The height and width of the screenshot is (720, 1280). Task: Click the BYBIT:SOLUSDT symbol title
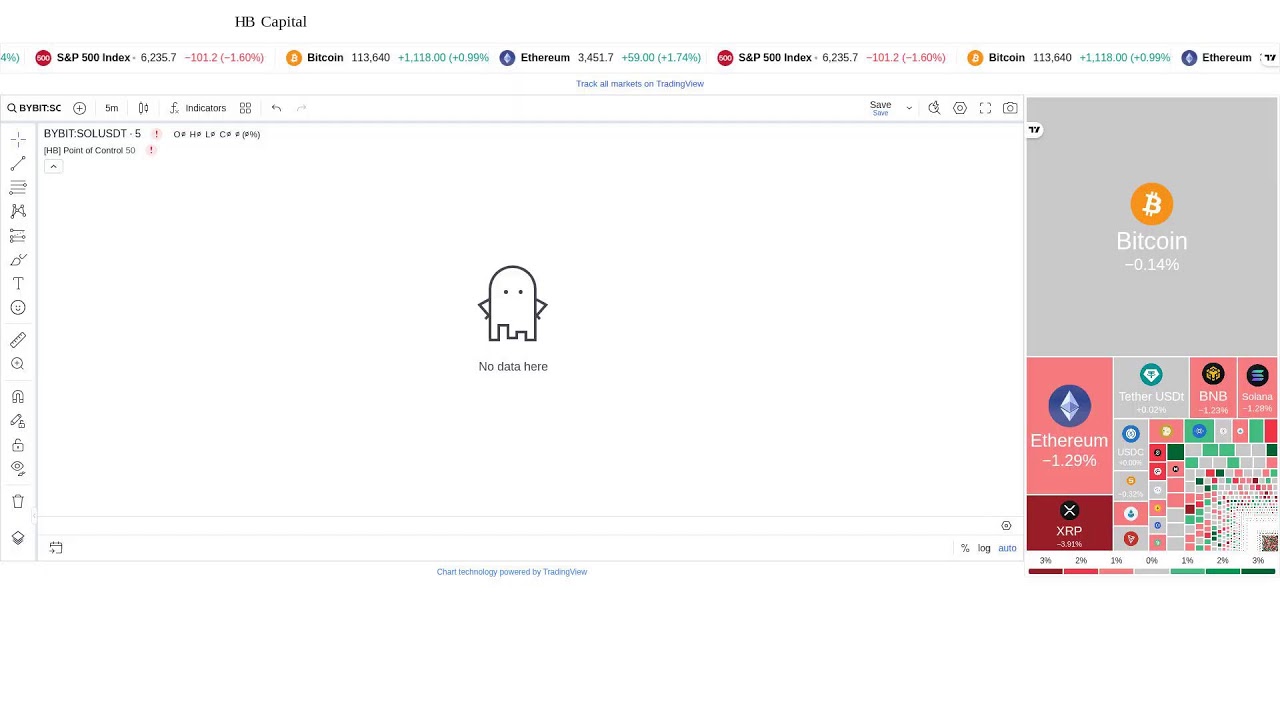click(x=92, y=133)
